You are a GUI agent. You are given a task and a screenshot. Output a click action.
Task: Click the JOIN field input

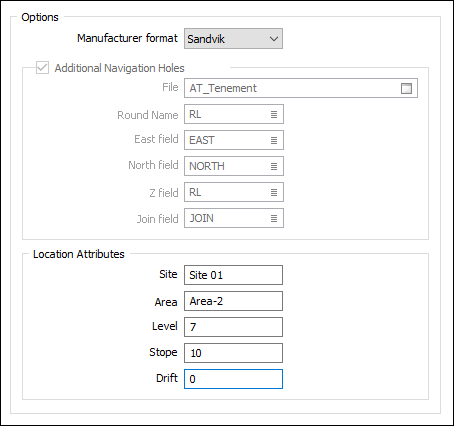[x=234, y=218]
